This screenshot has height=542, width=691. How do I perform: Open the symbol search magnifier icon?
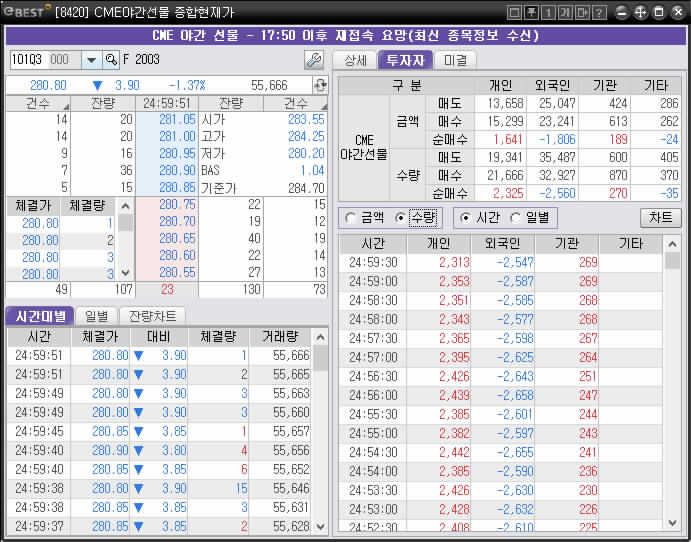click(111, 59)
